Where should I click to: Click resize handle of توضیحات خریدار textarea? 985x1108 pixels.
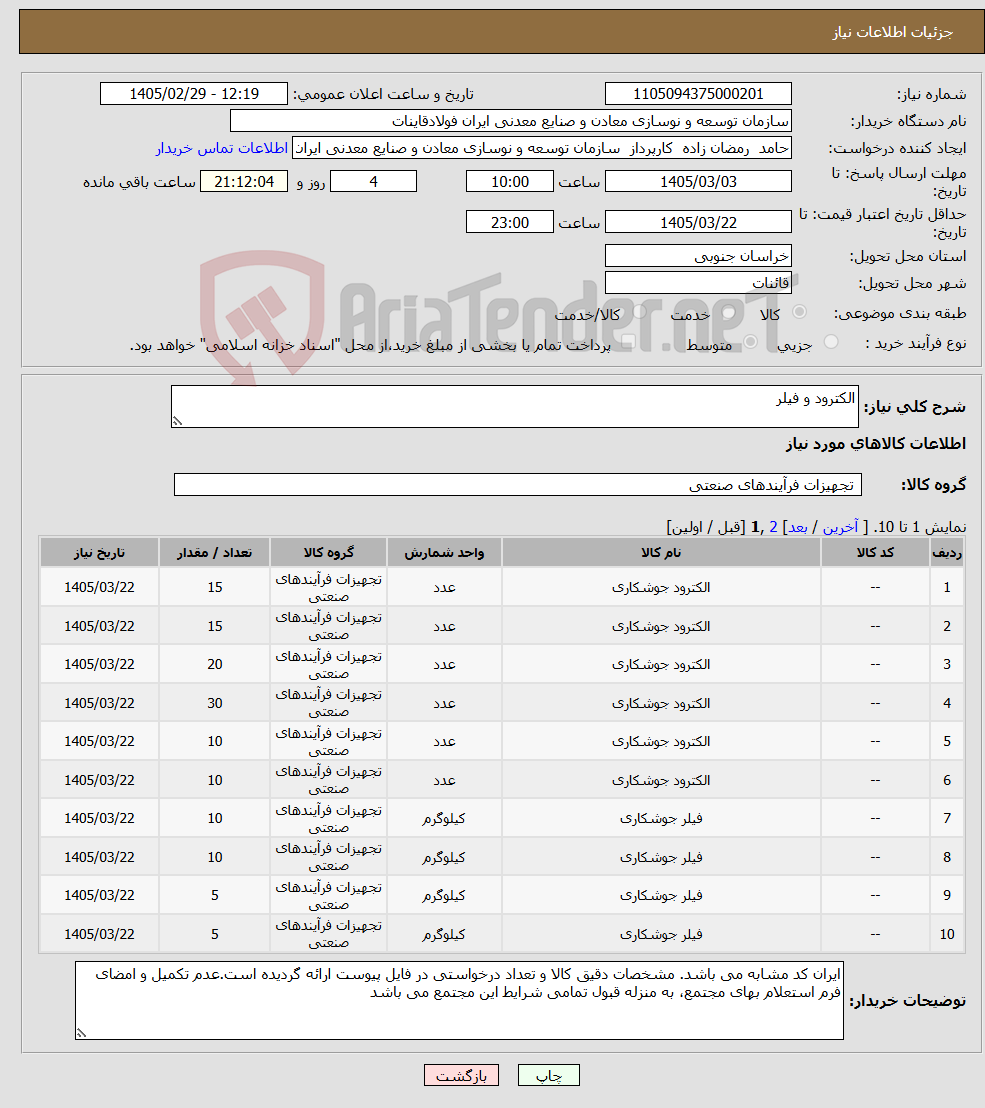tap(81, 1033)
